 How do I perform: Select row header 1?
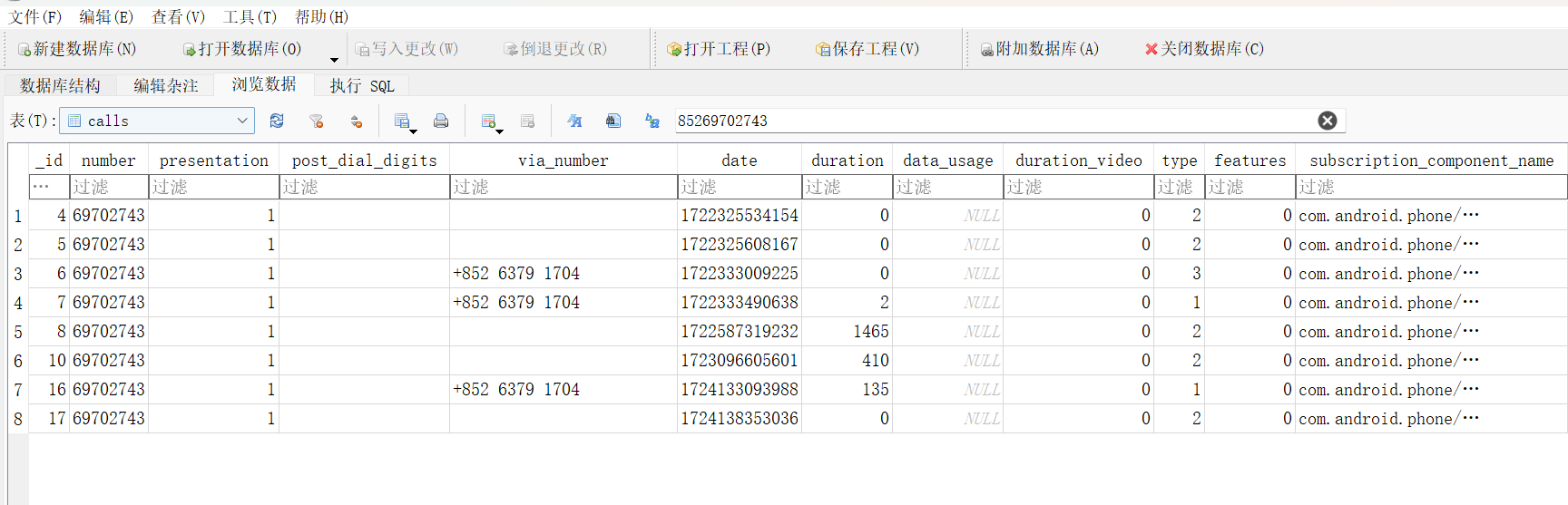pyautogui.click(x=18, y=216)
